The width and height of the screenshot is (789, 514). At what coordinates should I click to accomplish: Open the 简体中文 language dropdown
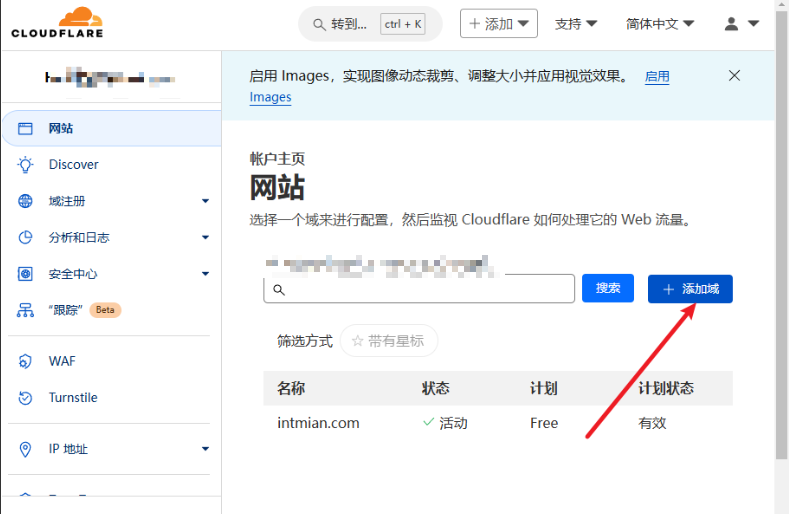pos(659,24)
